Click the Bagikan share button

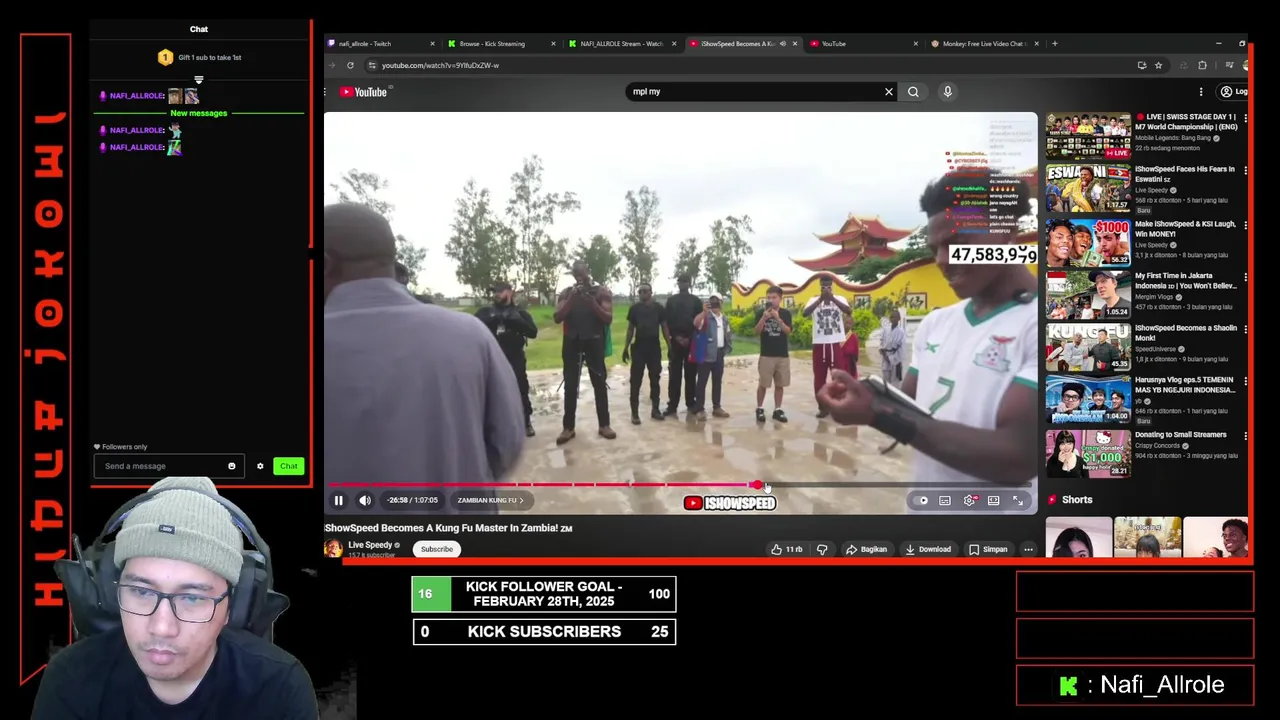(866, 549)
